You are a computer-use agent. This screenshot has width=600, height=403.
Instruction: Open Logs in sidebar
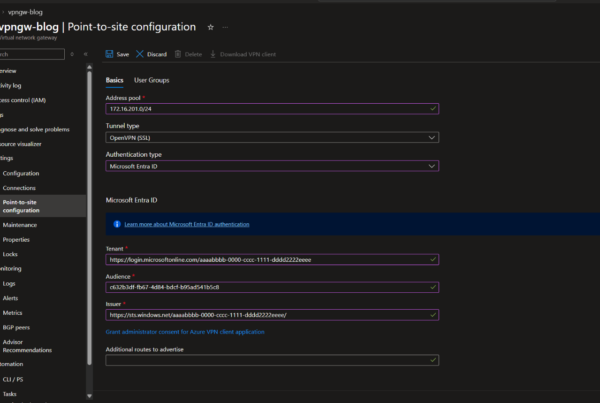(9, 284)
